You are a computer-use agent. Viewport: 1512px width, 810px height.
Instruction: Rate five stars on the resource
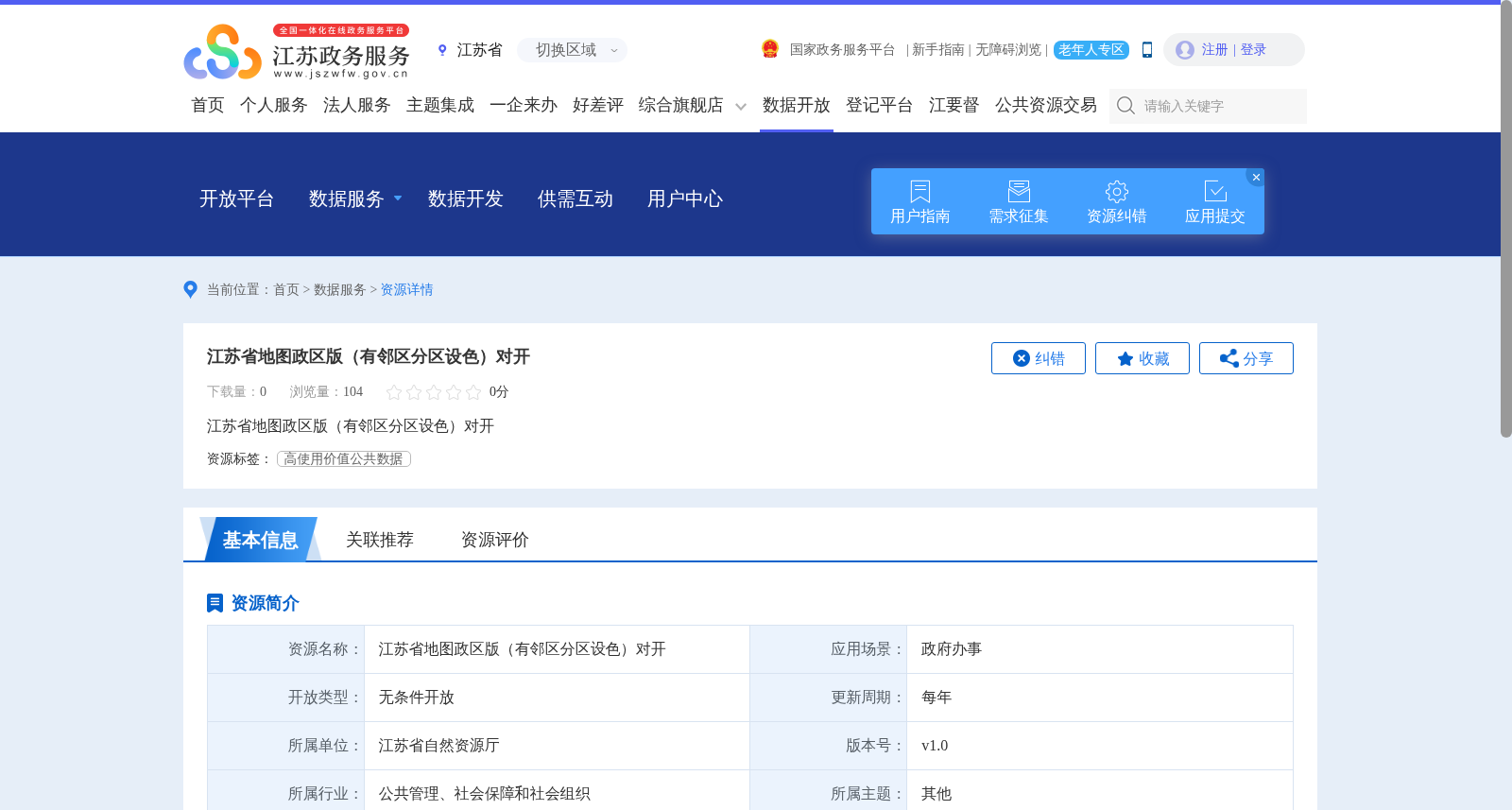pos(473,391)
